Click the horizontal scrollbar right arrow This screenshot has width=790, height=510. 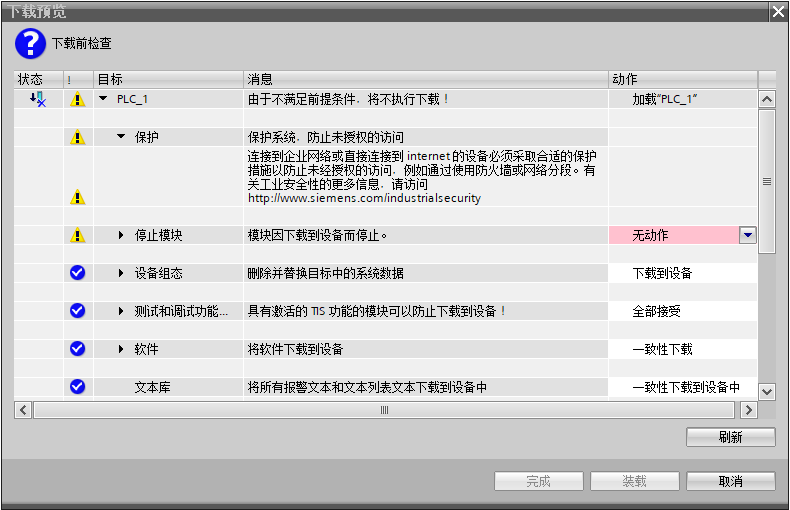749,410
